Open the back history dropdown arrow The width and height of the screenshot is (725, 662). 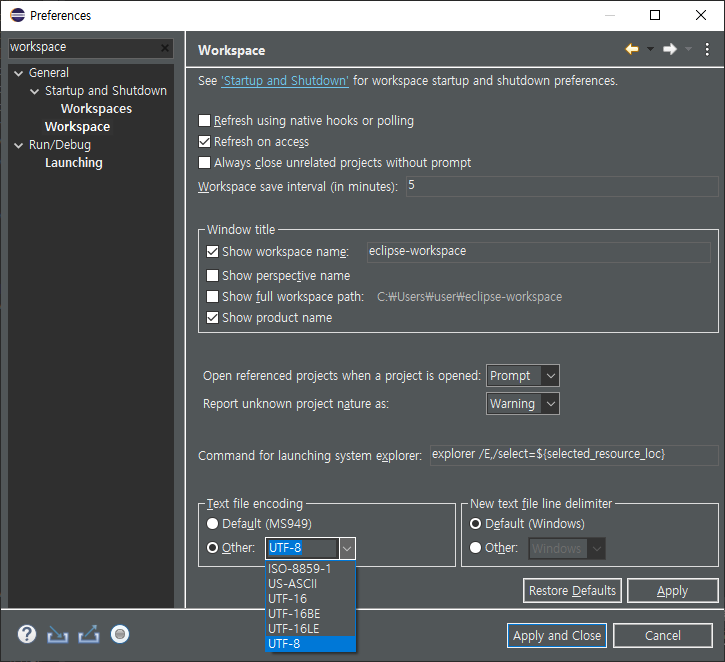coord(650,49)
